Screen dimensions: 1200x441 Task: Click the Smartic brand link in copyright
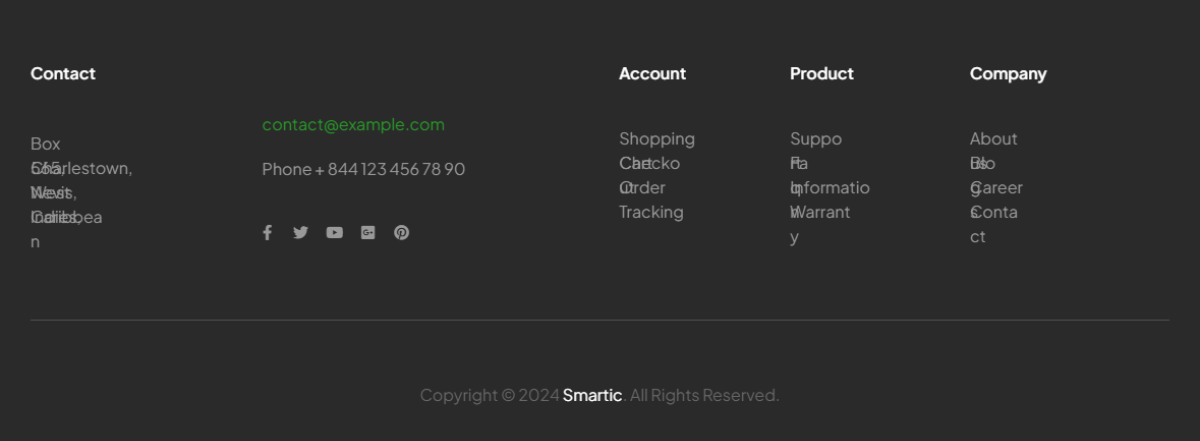pos(592,395)
